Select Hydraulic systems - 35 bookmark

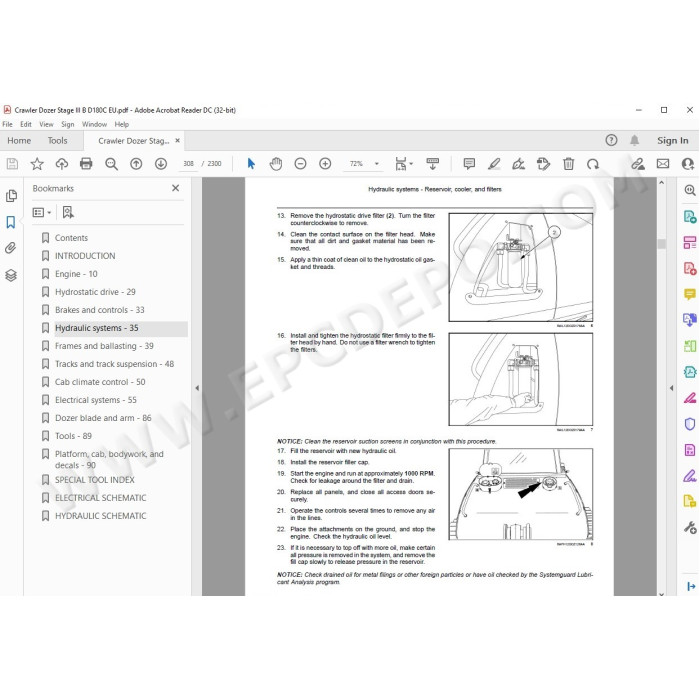96,328
